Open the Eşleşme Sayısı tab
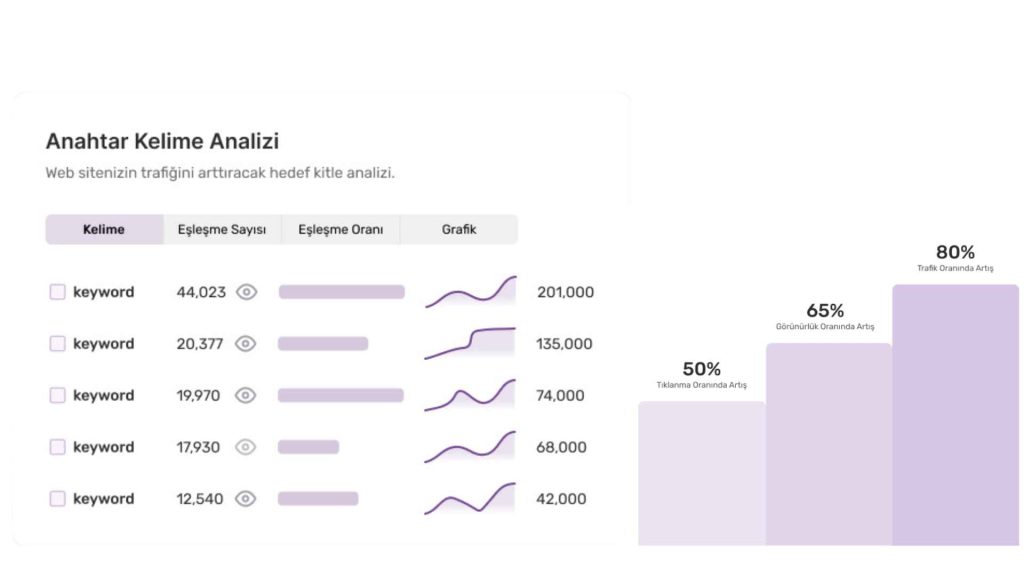The width and height of the screenshot is (1024, 576). pos(222,229)
